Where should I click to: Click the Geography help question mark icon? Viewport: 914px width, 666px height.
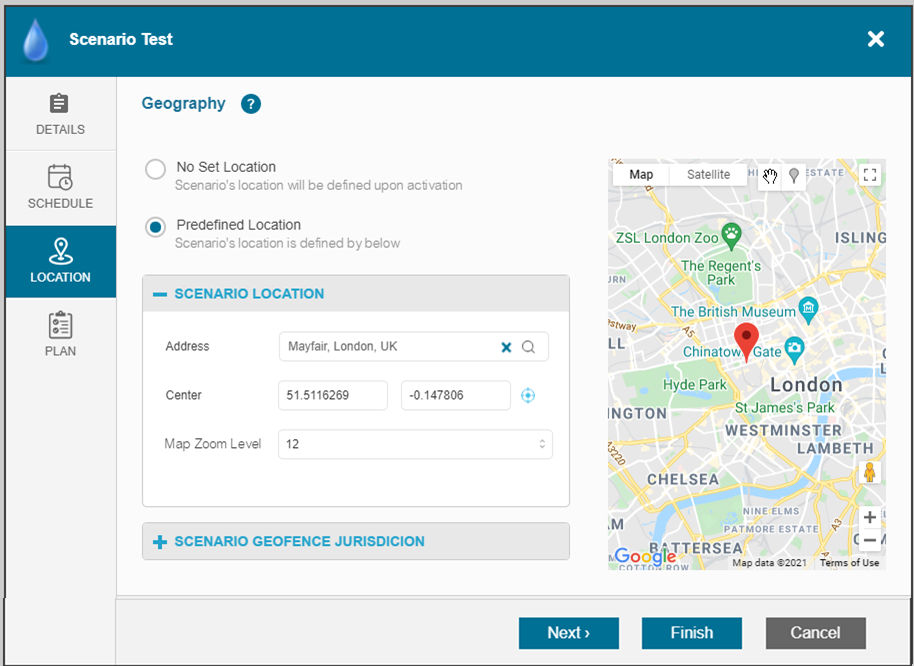click(x=251, y=104)
